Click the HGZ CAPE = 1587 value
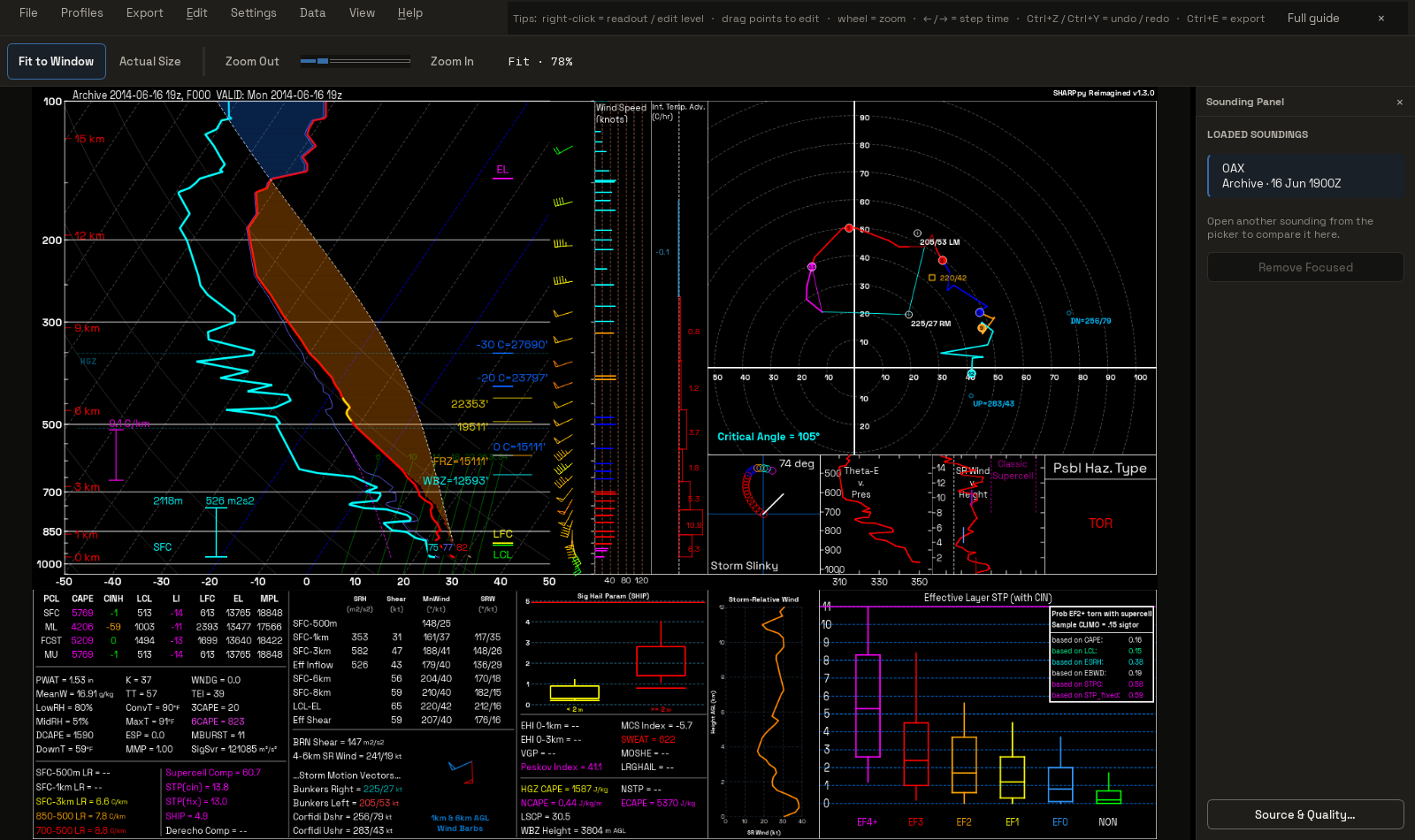 pos(564,789)
